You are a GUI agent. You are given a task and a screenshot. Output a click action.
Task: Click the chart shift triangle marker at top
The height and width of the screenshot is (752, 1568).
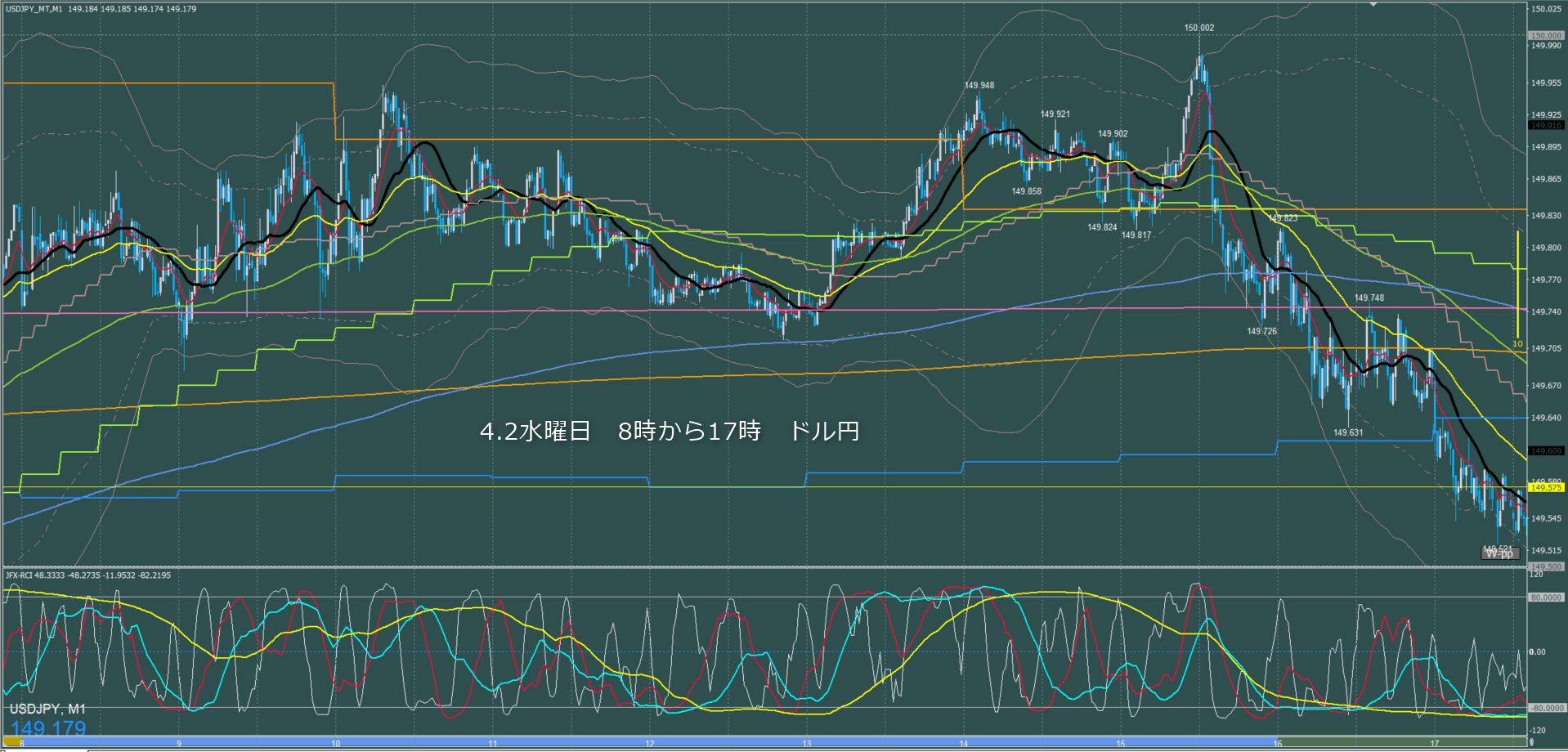pos(1374,5)
